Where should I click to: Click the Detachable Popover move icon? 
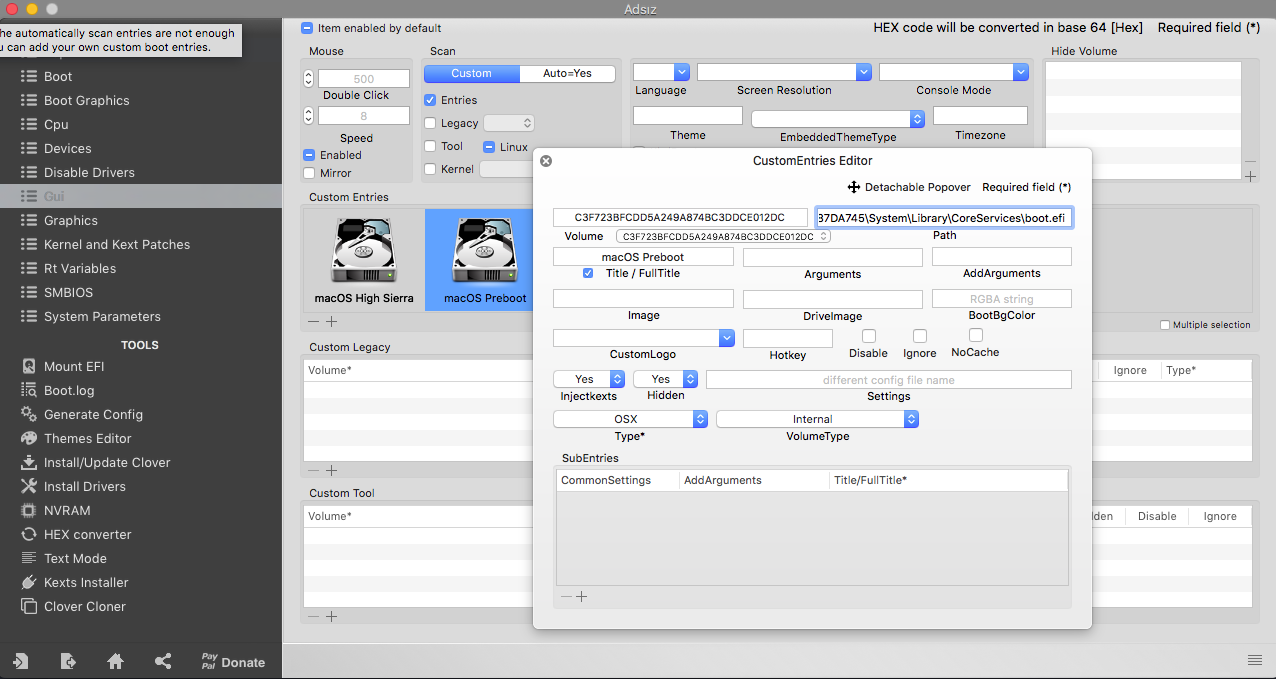tap(854, 187)
